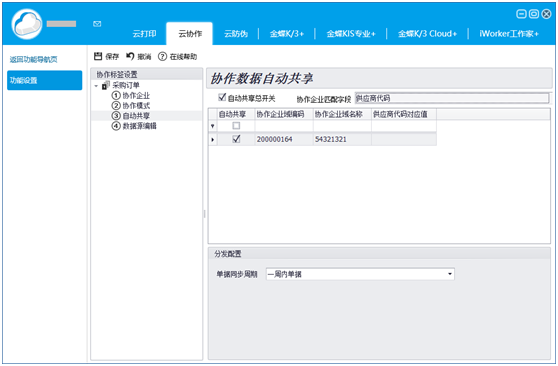Select 数据源编辑 tree item
558x366 pixels.
coord(140,126)
